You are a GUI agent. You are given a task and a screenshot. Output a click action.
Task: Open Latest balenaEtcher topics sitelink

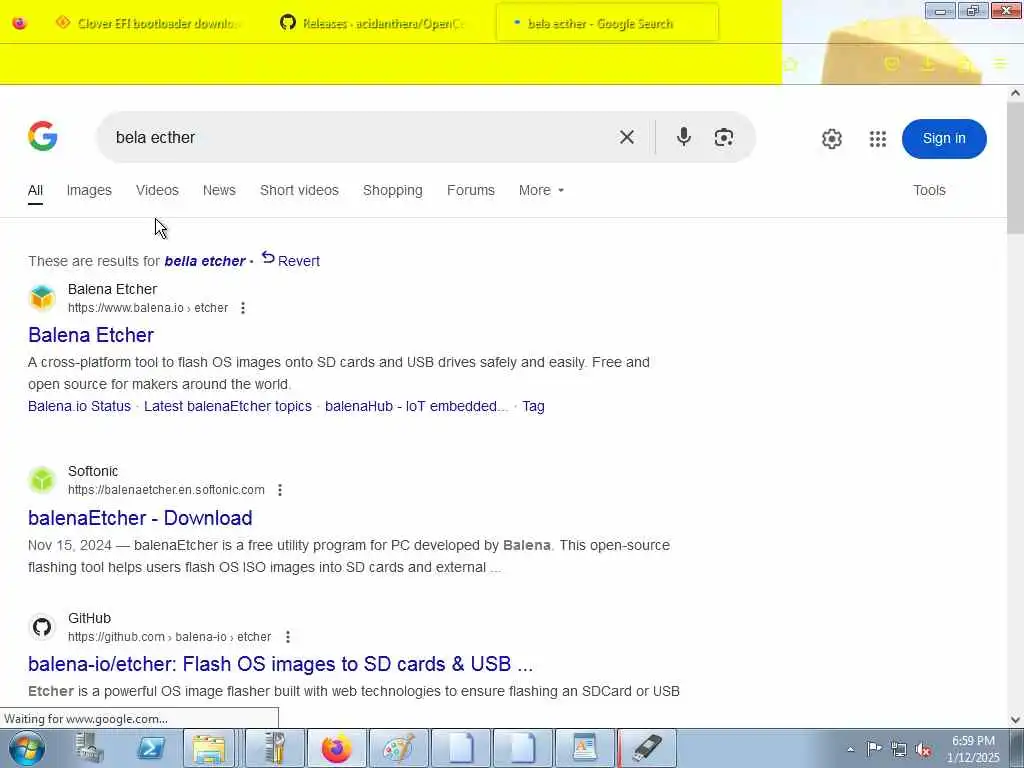(x=228, y=406)
